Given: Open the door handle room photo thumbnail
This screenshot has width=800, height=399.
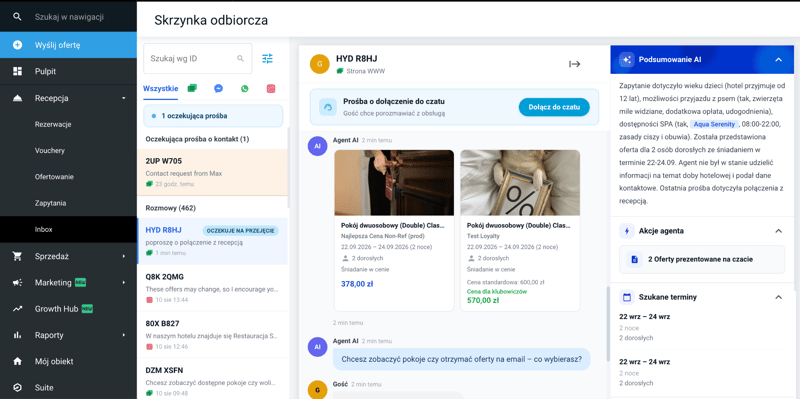Looking at the screenshot, I should 394,183.
